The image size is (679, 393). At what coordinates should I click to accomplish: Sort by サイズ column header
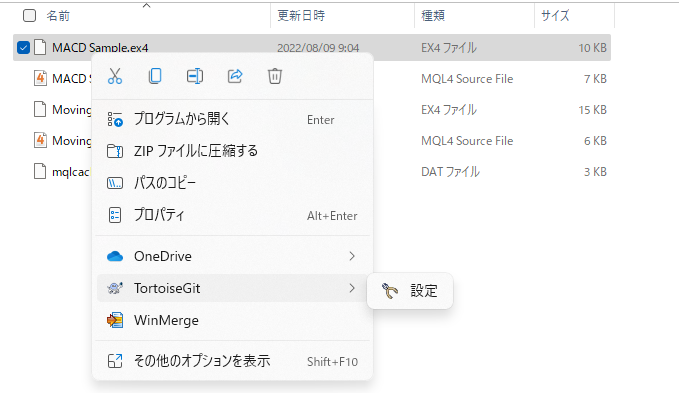[x=555, y=16]
